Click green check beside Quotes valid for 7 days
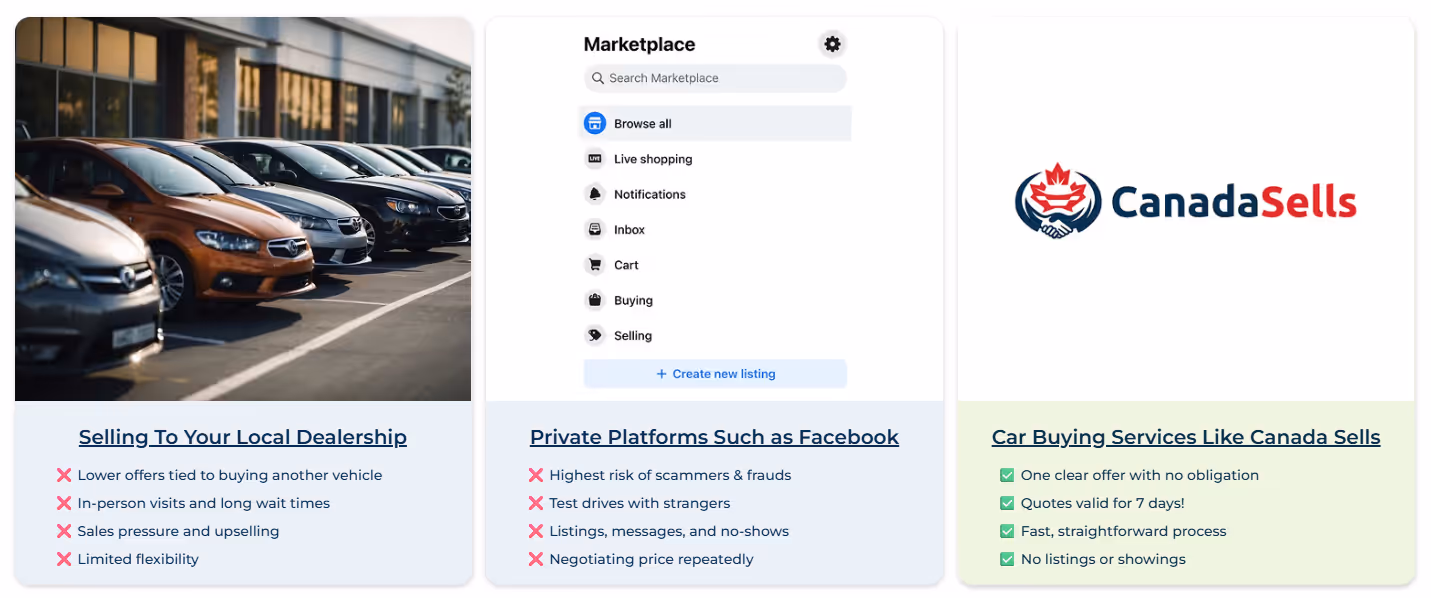The width and height of the screenshot is (1431, 598). click(x=1007, y=503)
